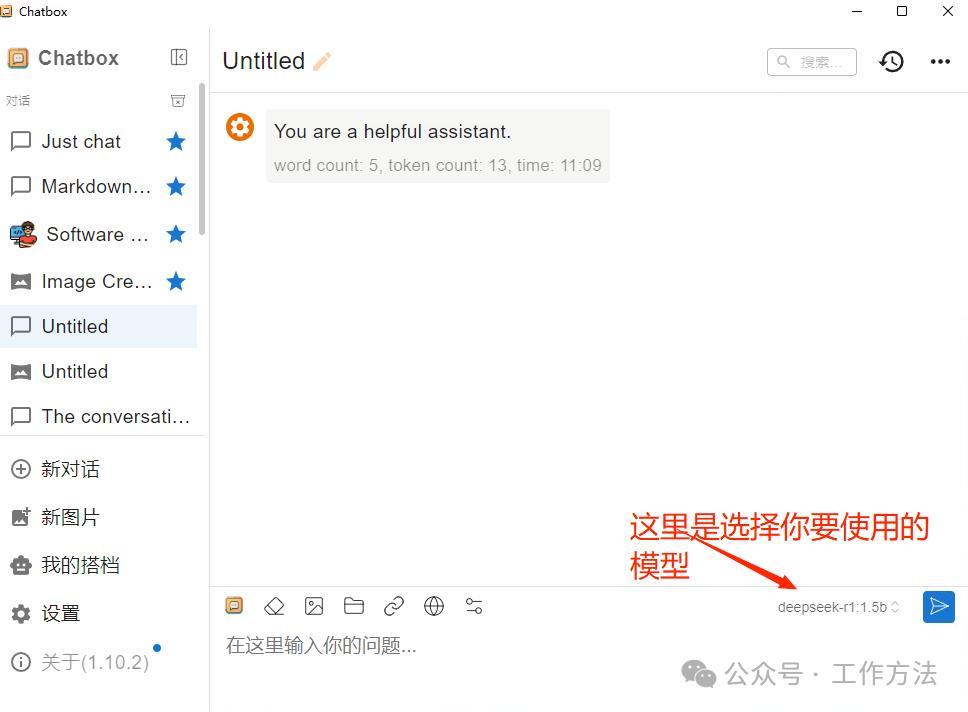Create a new image session via 新图片
968x712 pixels.
coord(56,517)
